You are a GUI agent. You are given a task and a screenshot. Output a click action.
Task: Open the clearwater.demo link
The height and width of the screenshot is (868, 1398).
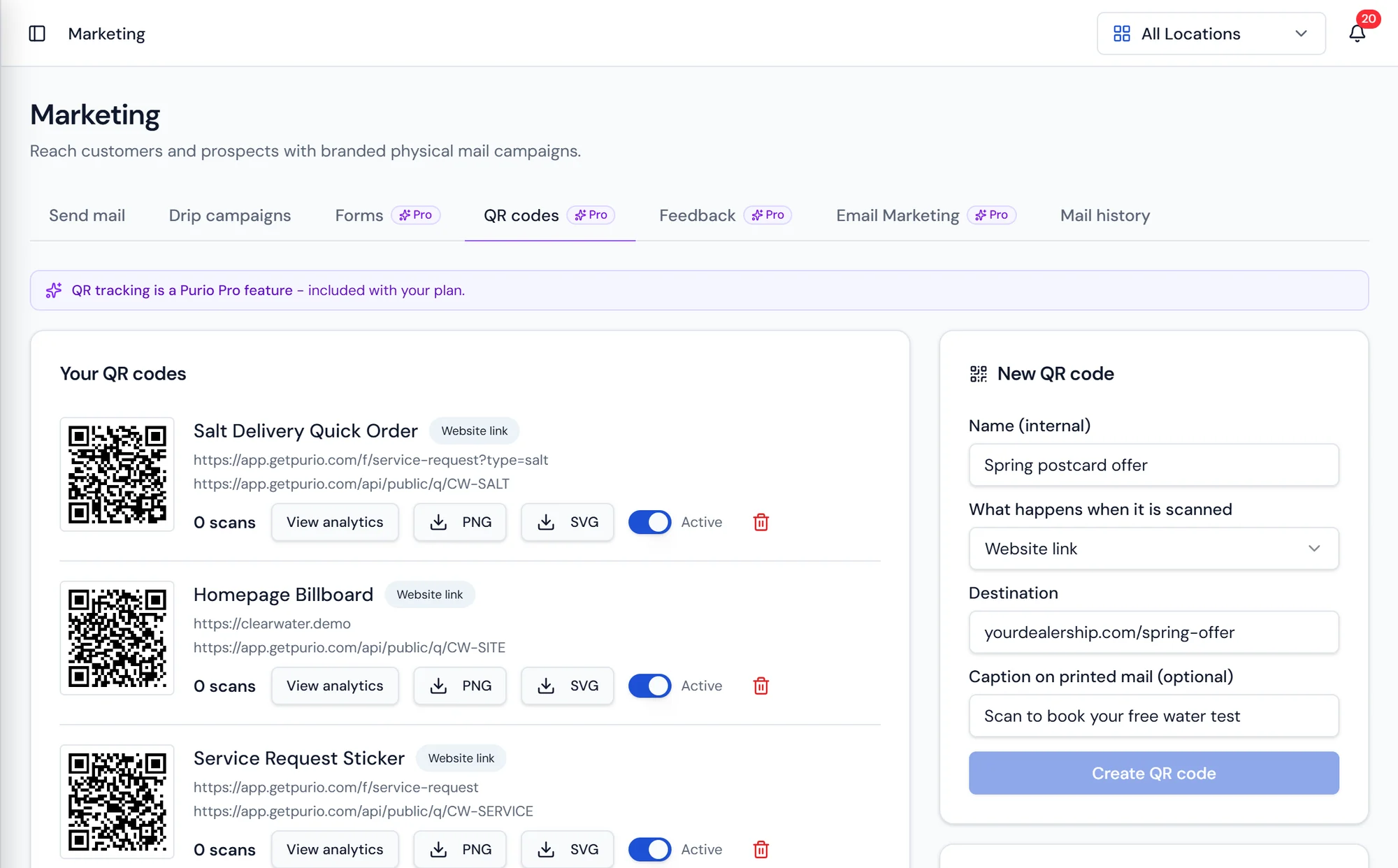point(272,623)
